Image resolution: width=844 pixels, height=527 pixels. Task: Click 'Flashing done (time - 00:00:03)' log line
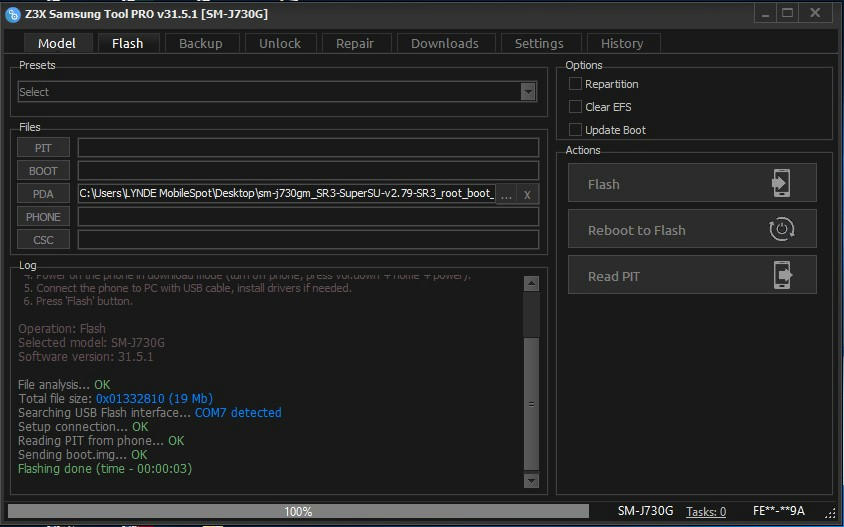tap(105, 468)
